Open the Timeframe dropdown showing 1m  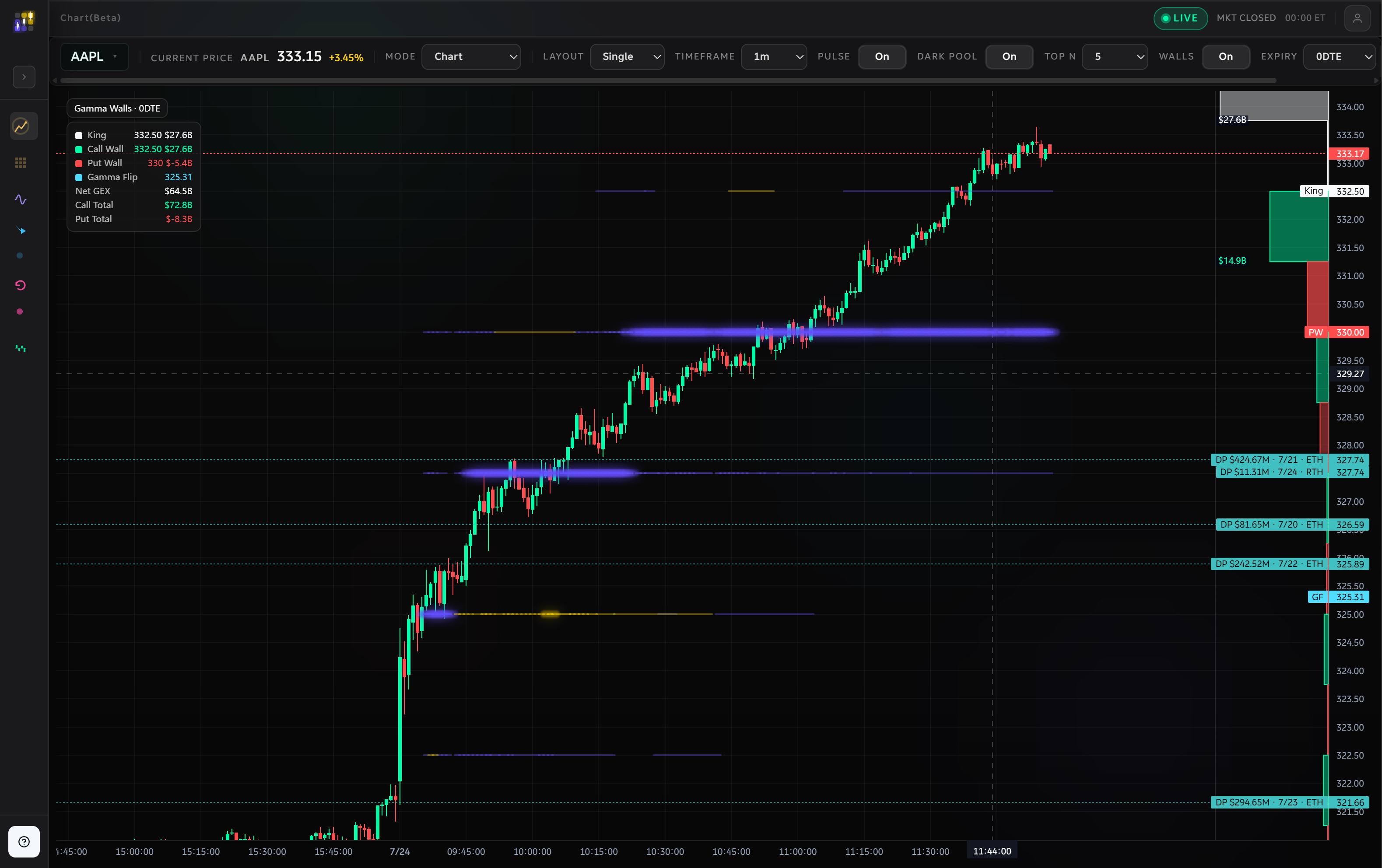[774, 57]
